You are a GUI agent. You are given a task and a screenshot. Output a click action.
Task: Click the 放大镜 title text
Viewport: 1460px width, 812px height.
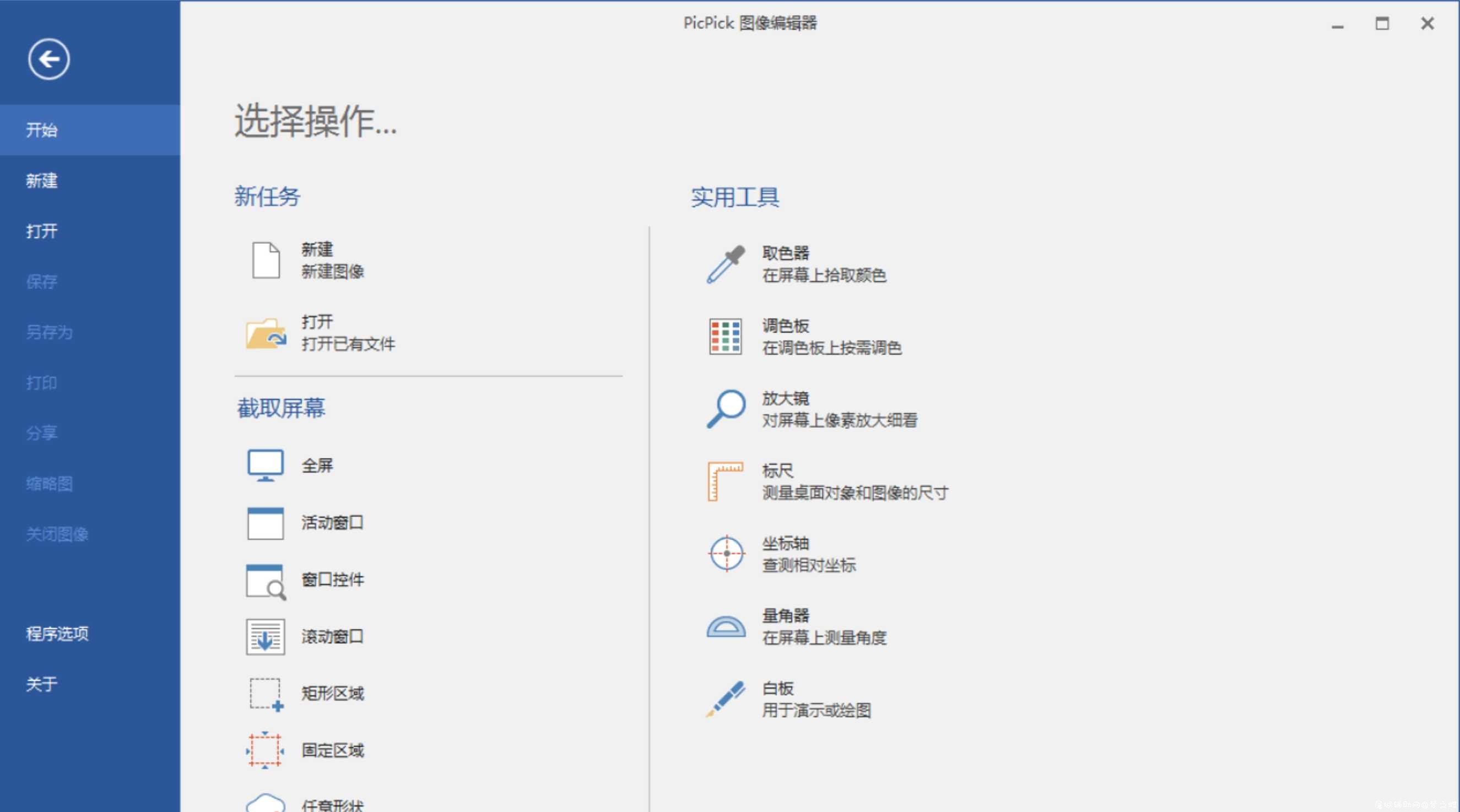(786, 398)
